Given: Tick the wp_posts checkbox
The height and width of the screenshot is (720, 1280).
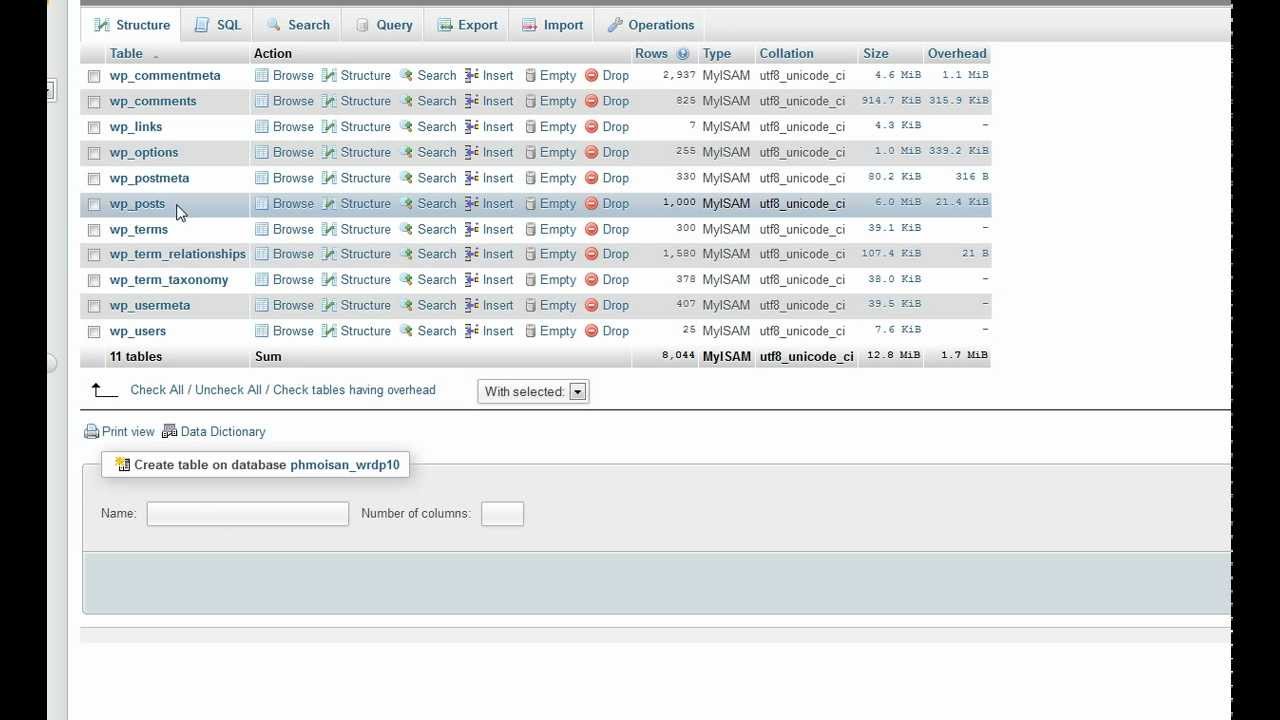Looking at the screenshot, I should tap(94, 204).
